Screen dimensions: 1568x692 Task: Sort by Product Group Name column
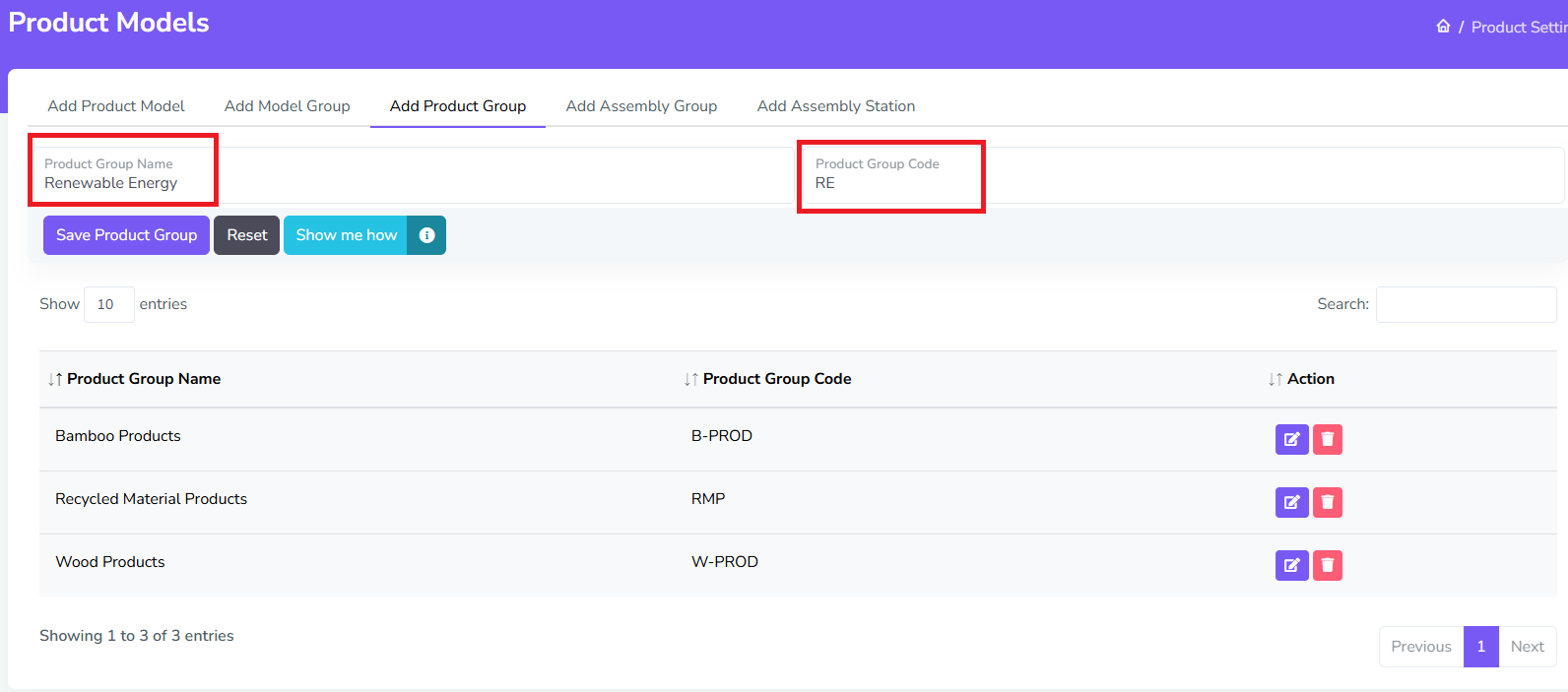click(x=143, y=379)
